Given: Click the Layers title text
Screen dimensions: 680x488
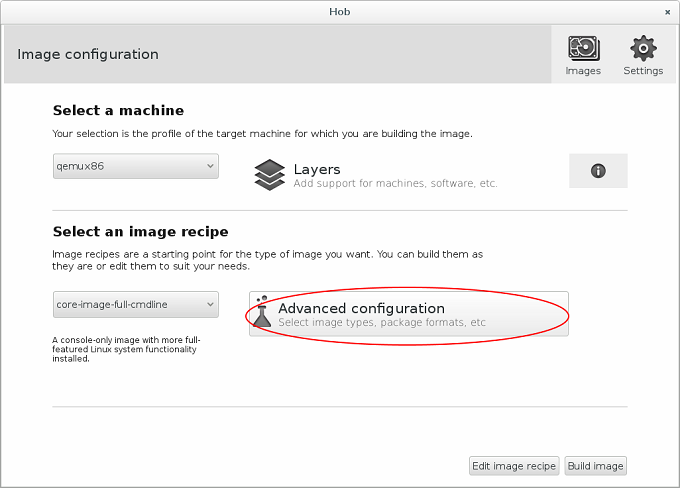Looking at the screenshot, I should click(x=317, y=169).
